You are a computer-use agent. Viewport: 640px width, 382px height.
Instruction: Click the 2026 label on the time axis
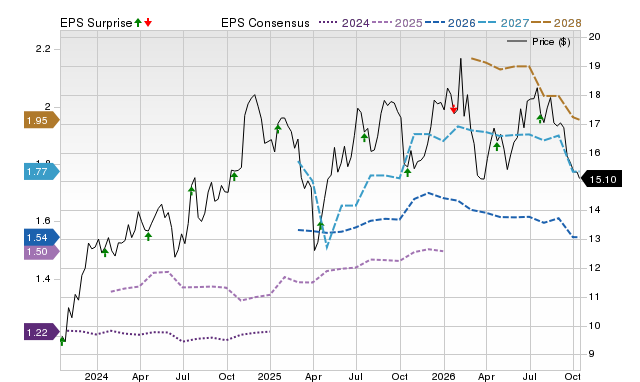tap(444, 376)
